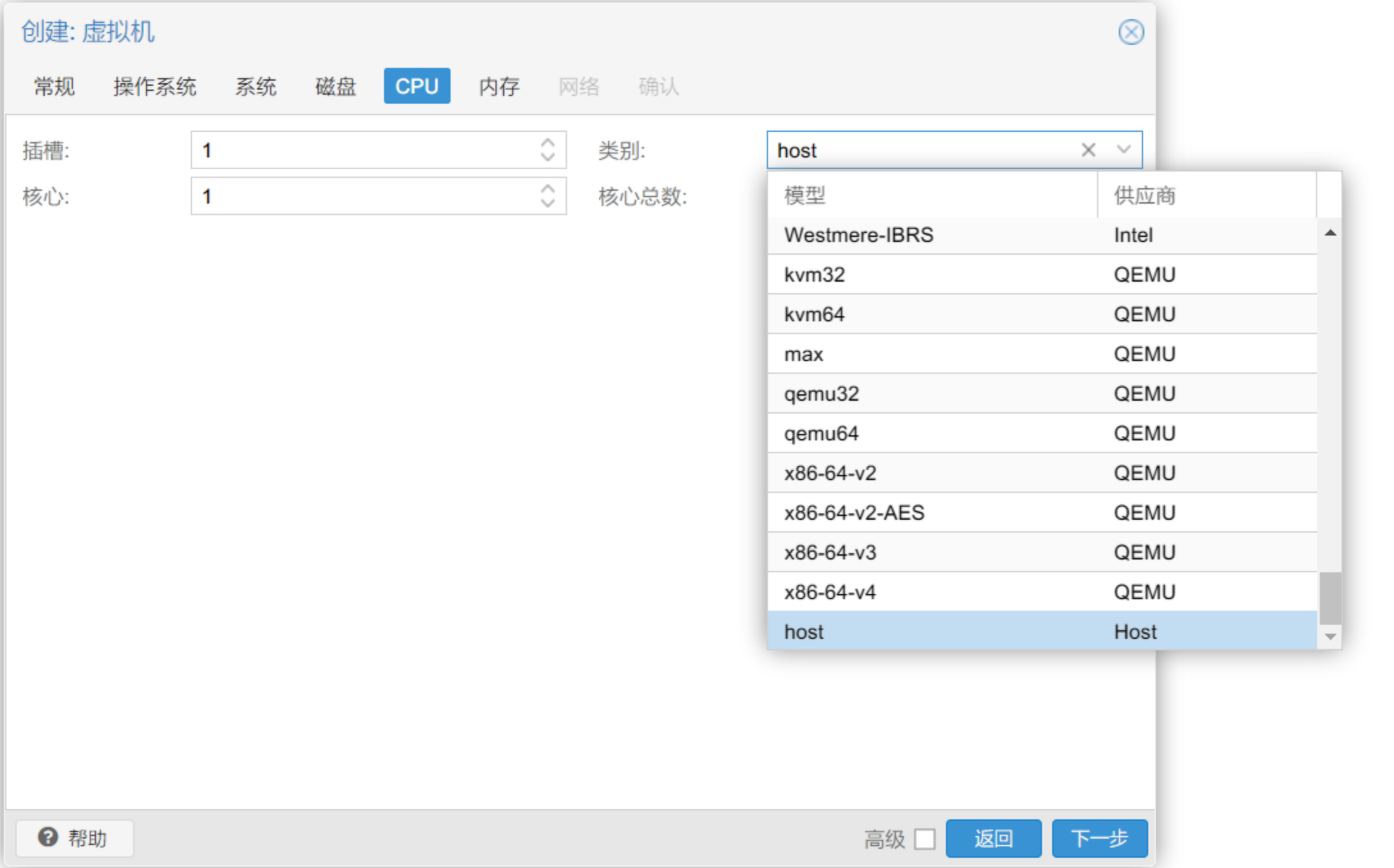
Task: Pick Westmere-IBRS Intel model
Action: [x=858, y=235]
